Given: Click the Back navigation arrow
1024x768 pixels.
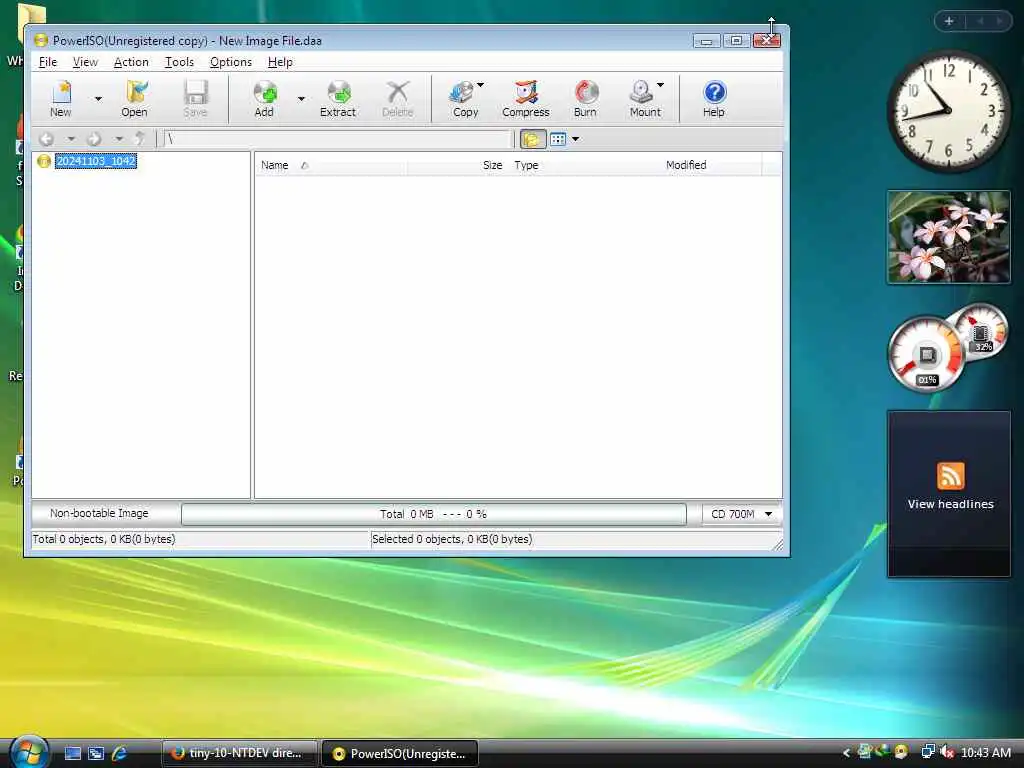Looking at the screenshot, I should [x=46, y=139].
